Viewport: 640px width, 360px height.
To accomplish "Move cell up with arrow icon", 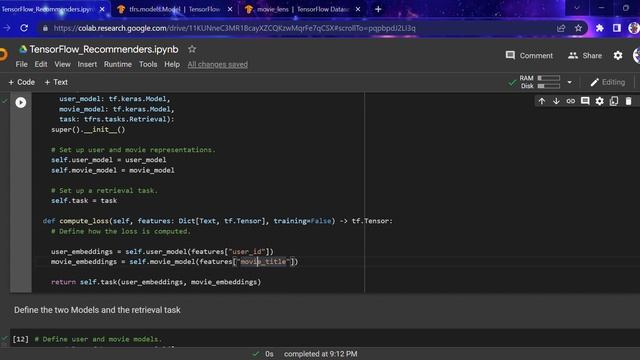I will [x=542, y=101].
